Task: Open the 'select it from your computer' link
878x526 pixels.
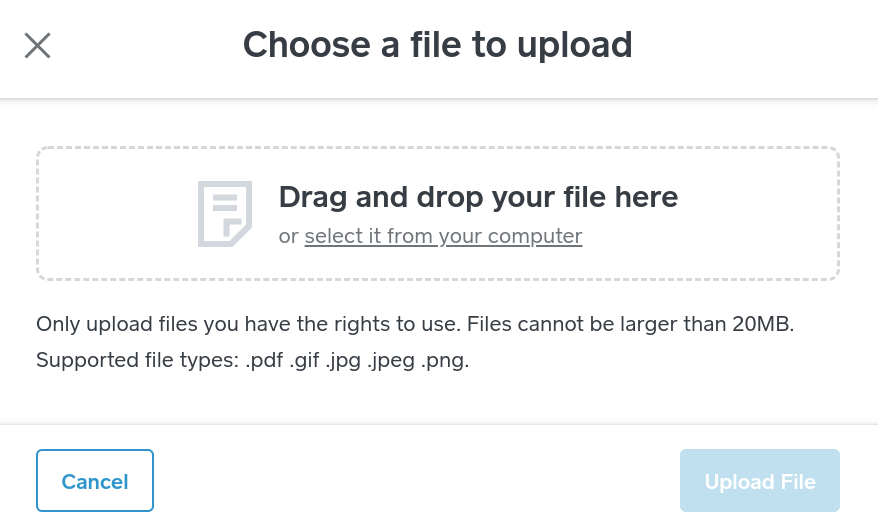Action: pos(443,236)
